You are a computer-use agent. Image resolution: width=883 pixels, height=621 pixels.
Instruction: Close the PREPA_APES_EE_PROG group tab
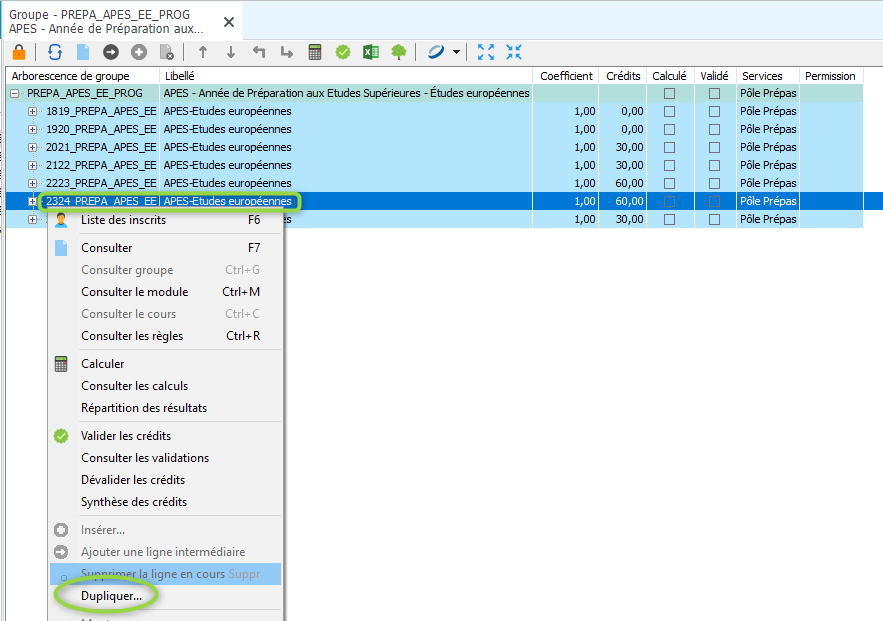(x=229, y=22)
